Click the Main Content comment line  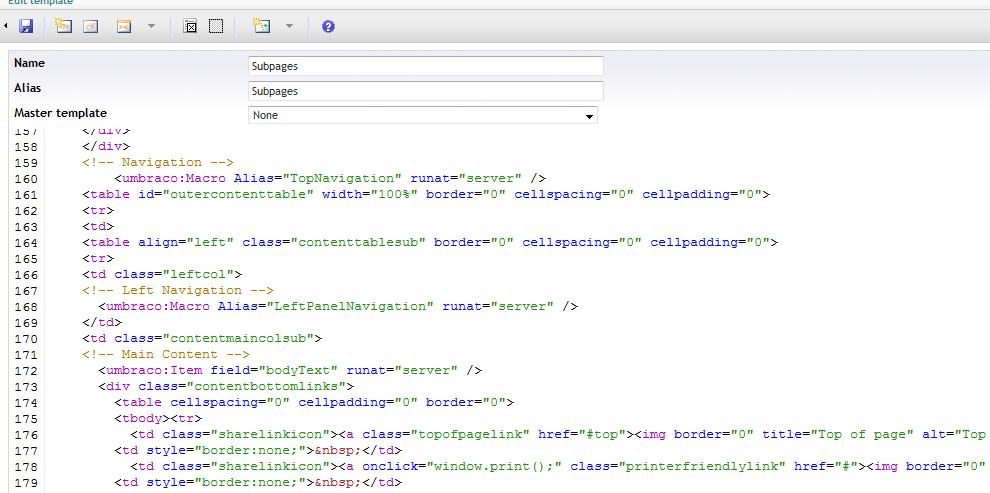[x=166, y=355]
